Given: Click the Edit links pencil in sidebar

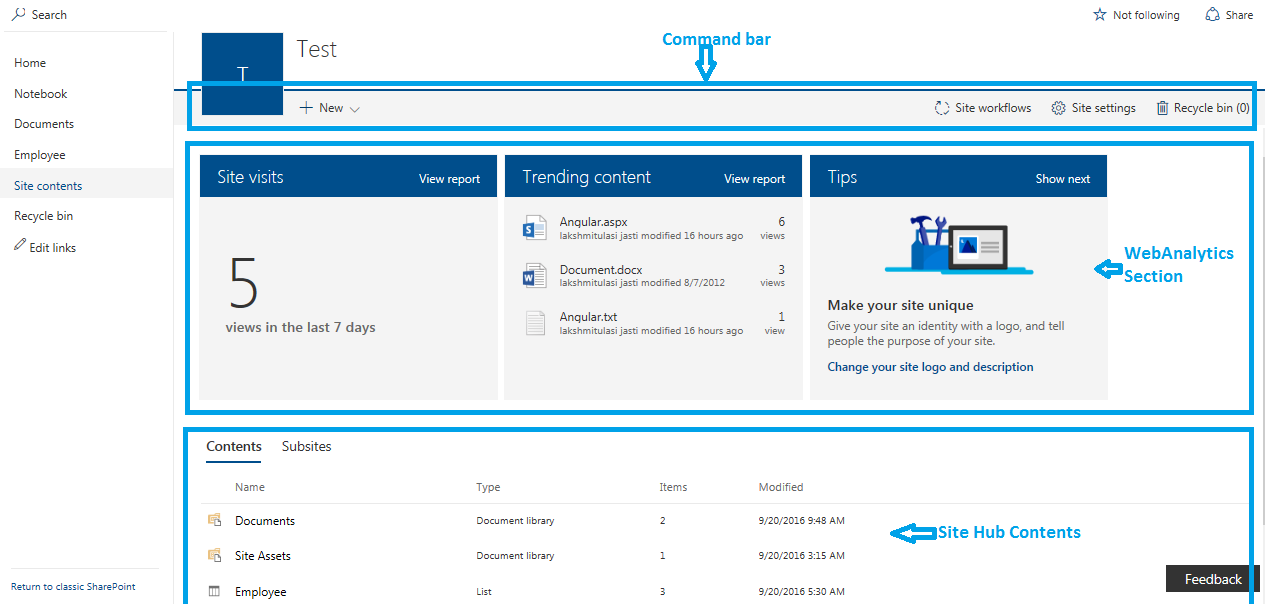Looking at the screenshot, I should 21,247.
